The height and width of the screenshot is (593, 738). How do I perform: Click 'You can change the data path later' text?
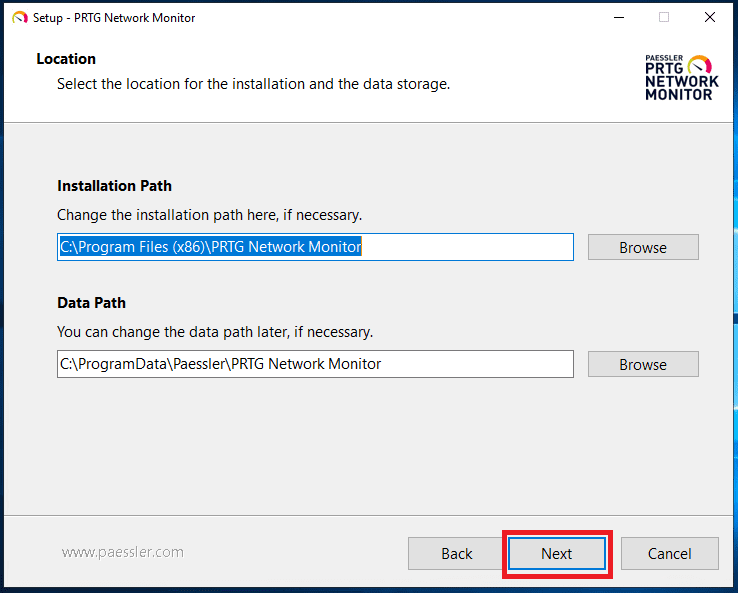215,332
